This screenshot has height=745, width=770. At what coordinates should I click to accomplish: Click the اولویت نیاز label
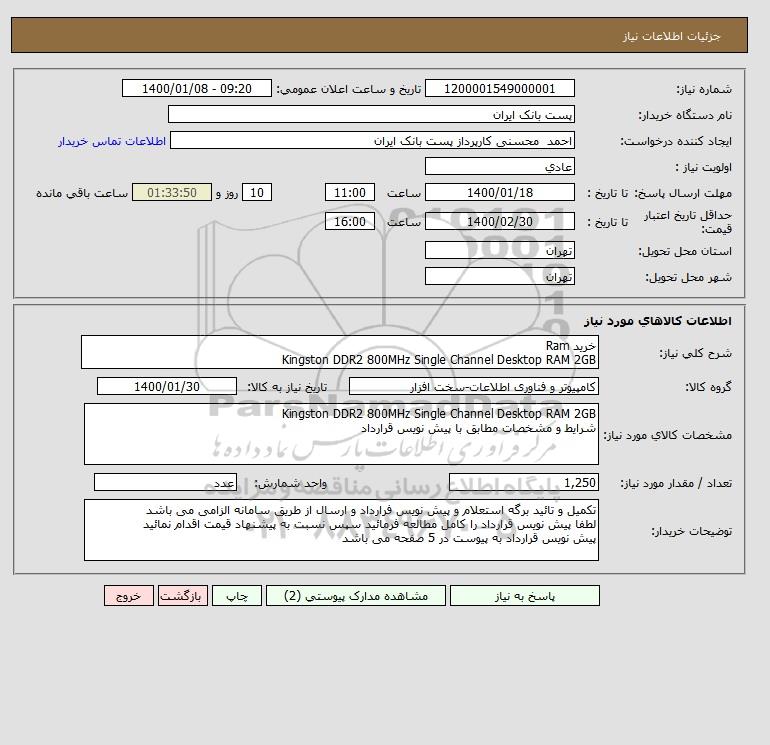[704, 167]
